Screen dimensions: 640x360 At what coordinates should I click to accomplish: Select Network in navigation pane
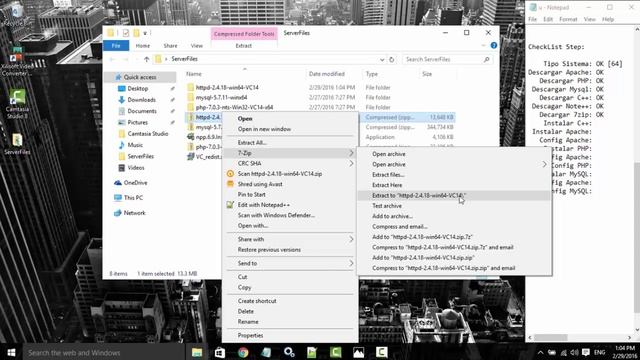coord(134,213)
